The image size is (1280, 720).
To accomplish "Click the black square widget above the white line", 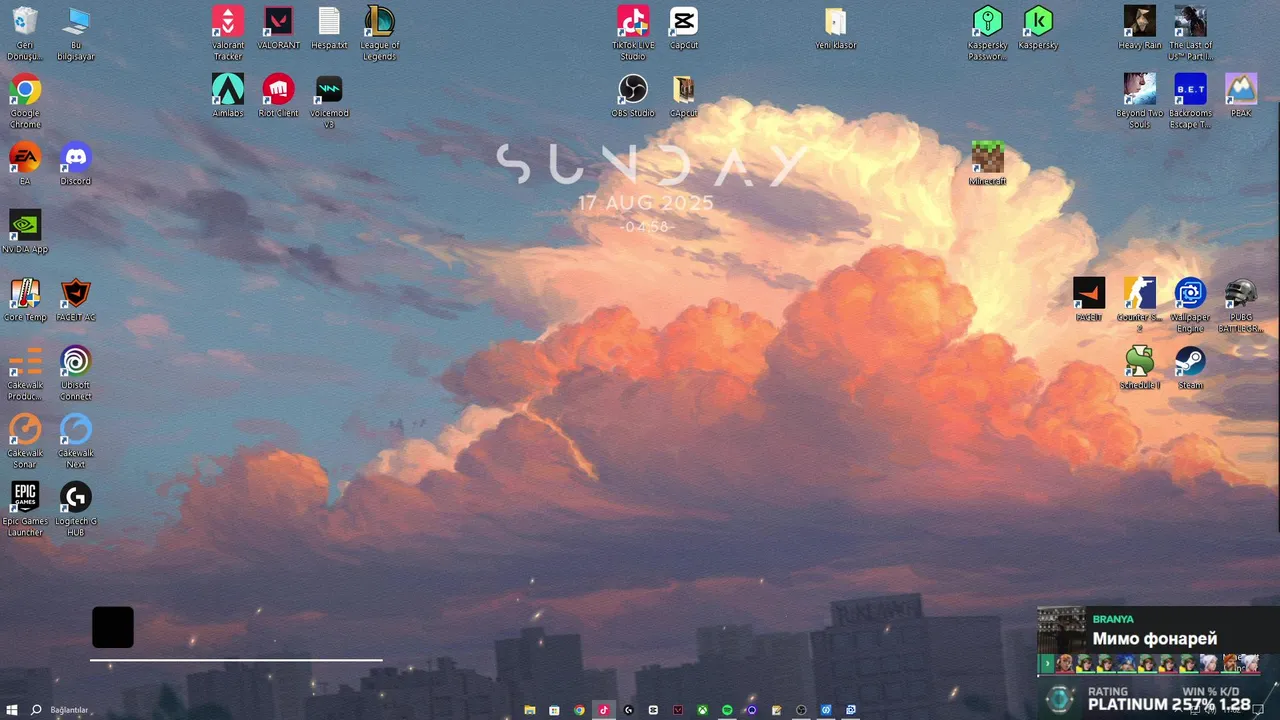I will tap(113, 627).
